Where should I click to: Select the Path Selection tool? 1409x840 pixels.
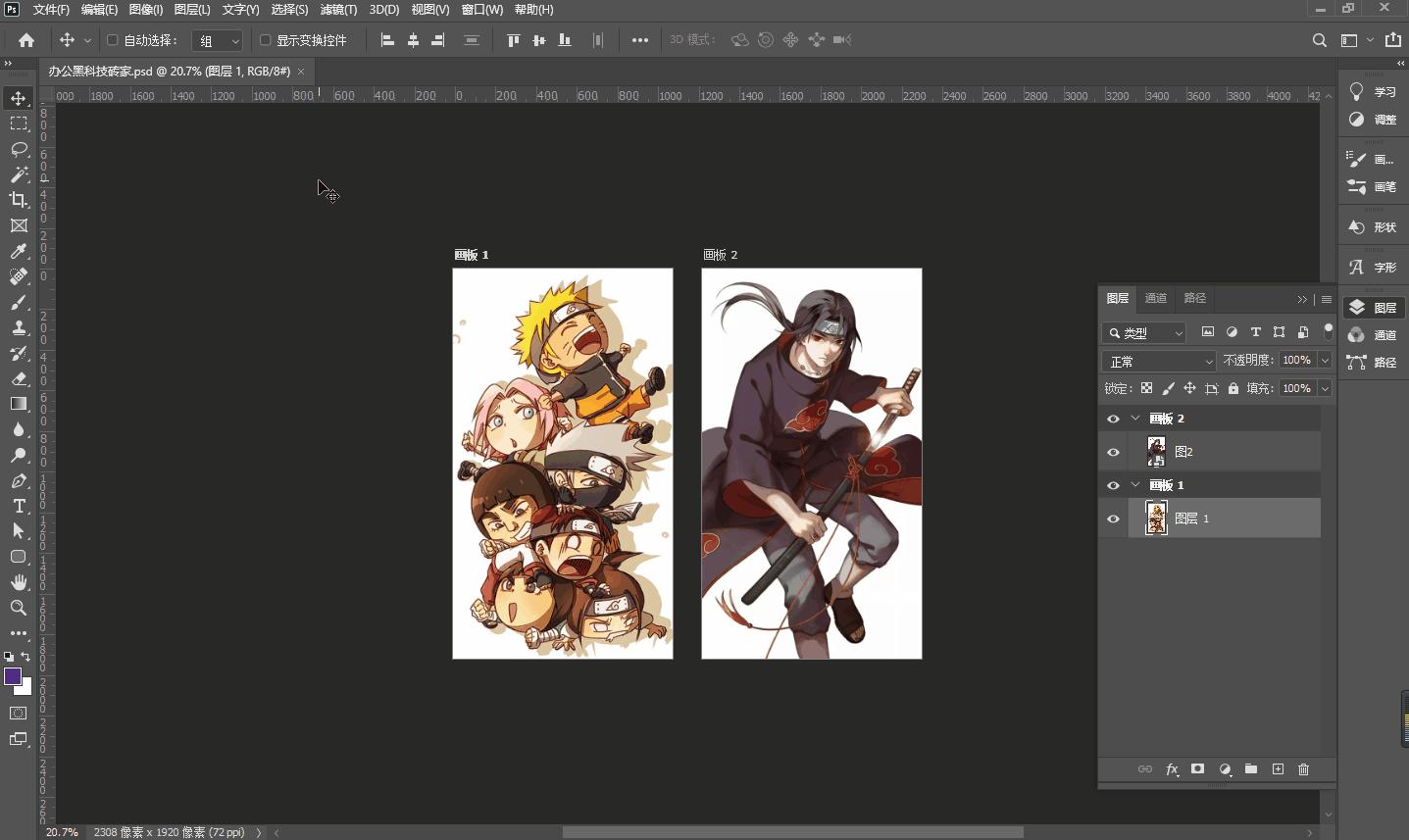tap(19, 530)
